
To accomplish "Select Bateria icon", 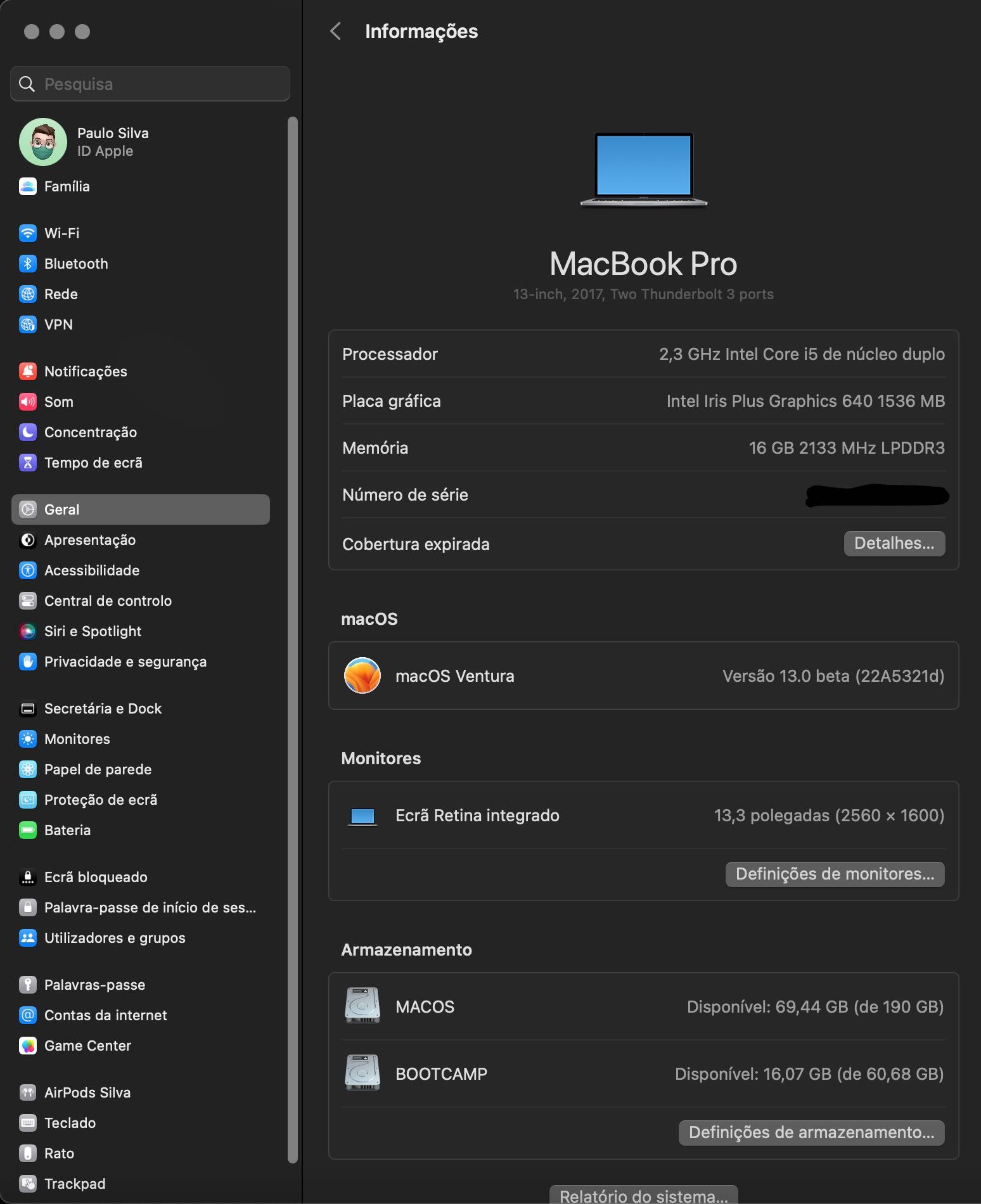I will pos(28,830).
